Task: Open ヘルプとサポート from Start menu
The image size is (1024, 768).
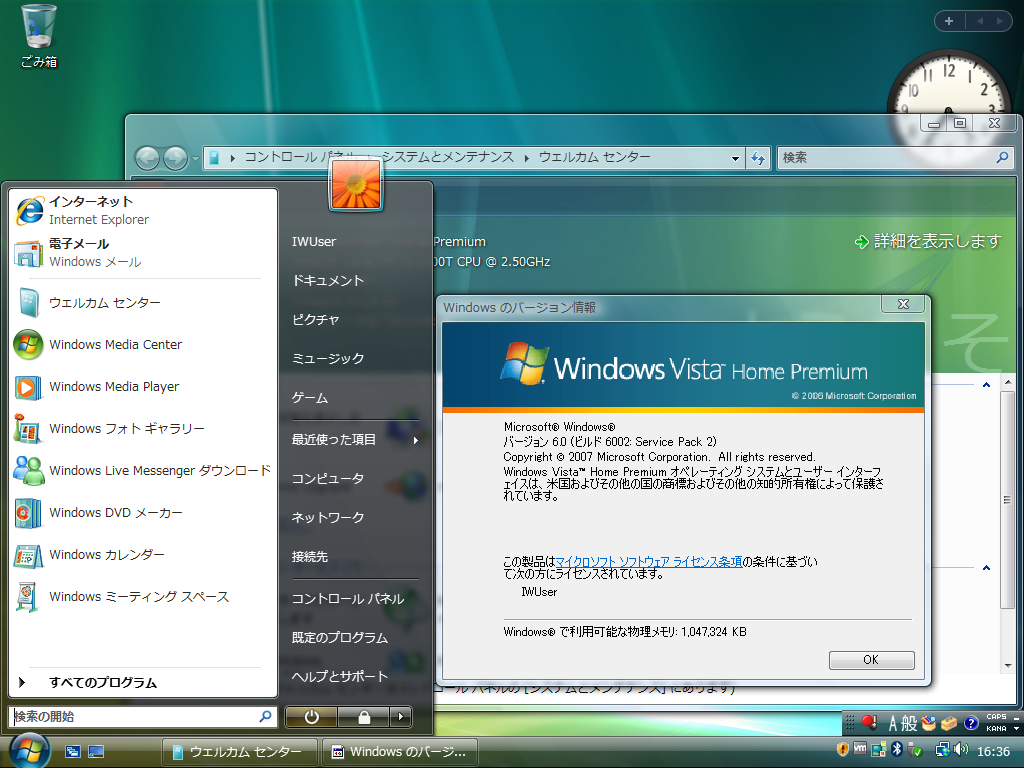Action: pyautogui.click(x=356, y=677)
